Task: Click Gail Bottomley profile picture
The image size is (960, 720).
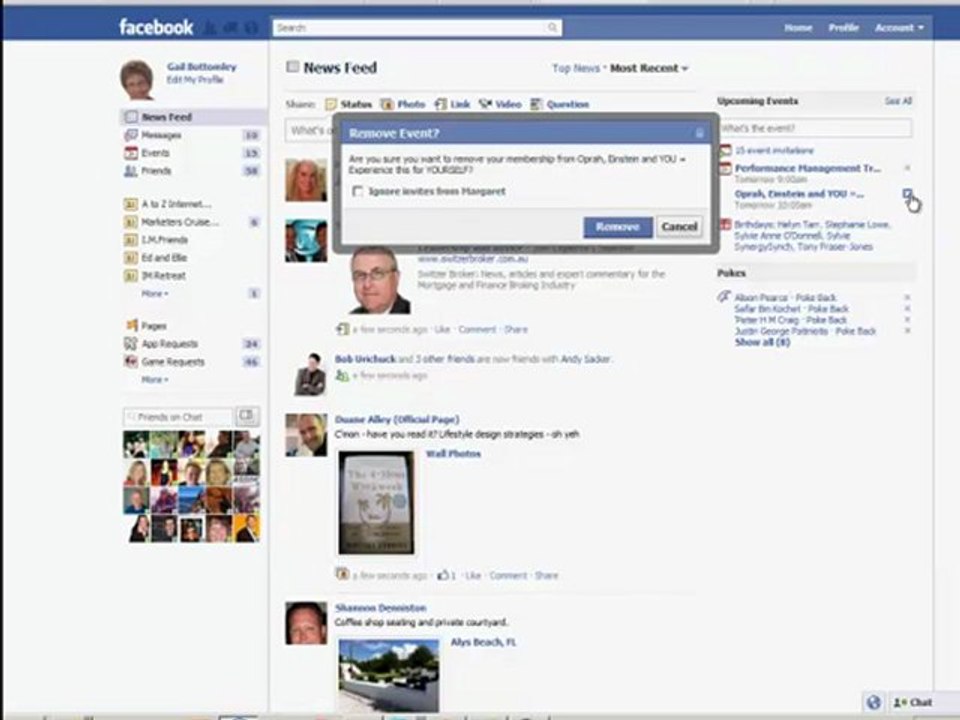Action: tap(137, 80)
